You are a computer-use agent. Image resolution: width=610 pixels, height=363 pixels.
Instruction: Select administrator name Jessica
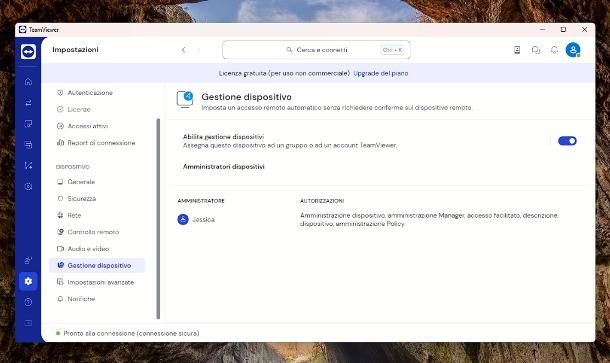click(203, 219)
